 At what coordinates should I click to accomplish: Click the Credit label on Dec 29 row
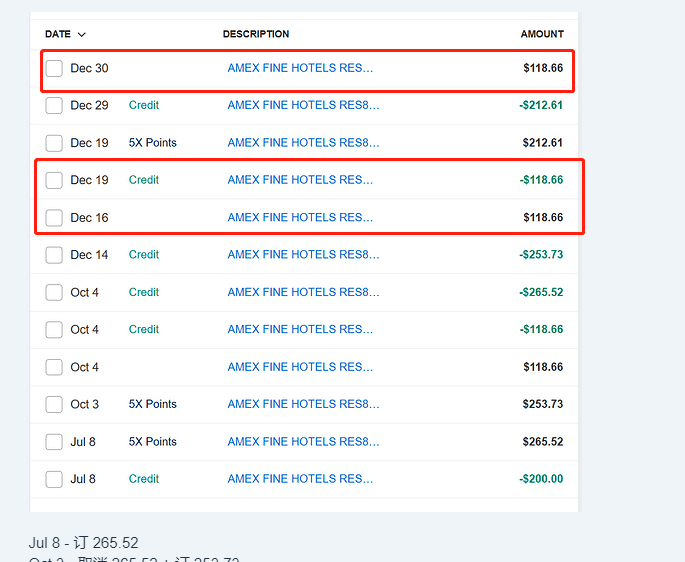point(144,106)
